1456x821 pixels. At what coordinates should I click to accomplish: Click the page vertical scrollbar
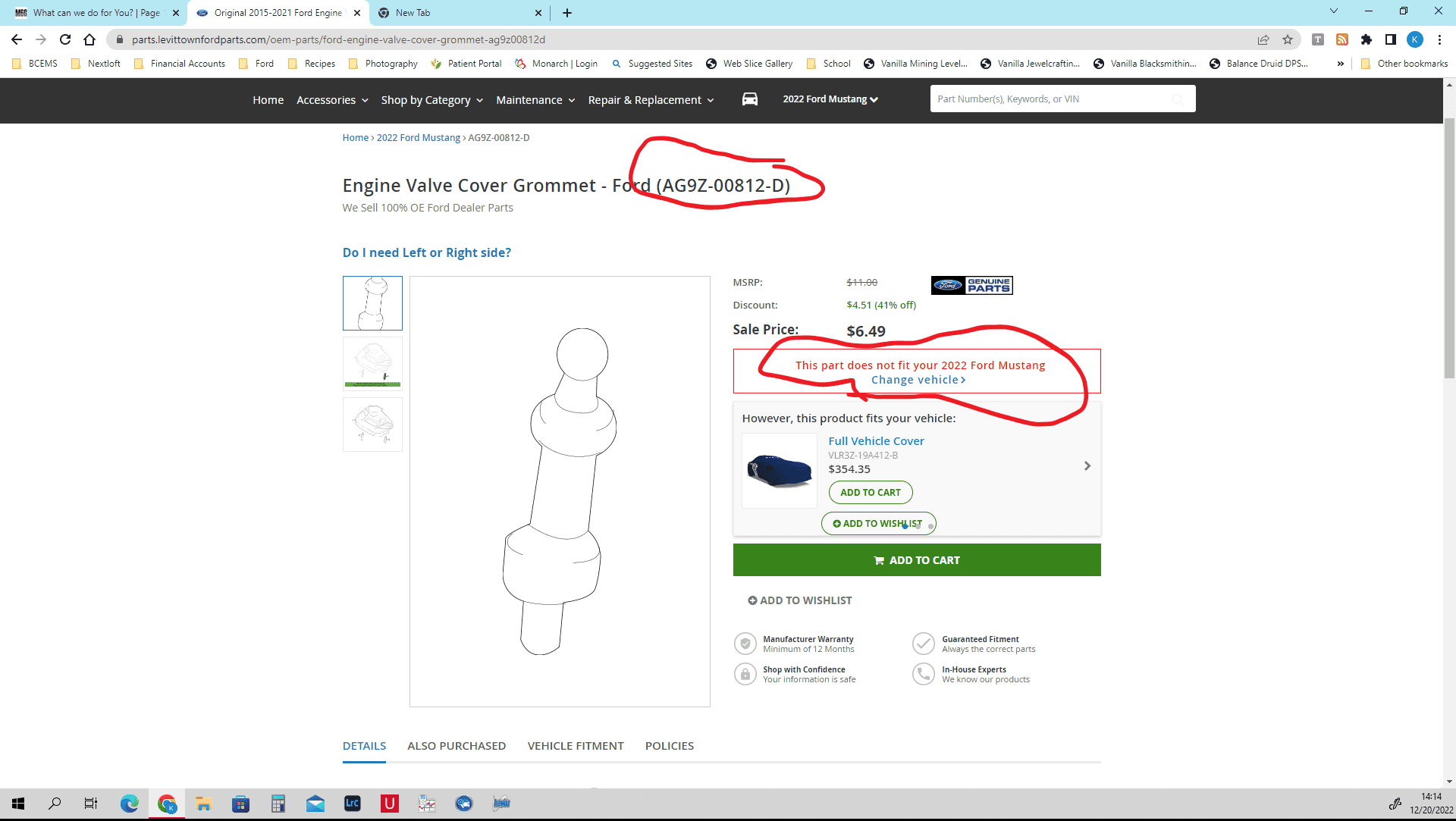(x=1449, y=250)
